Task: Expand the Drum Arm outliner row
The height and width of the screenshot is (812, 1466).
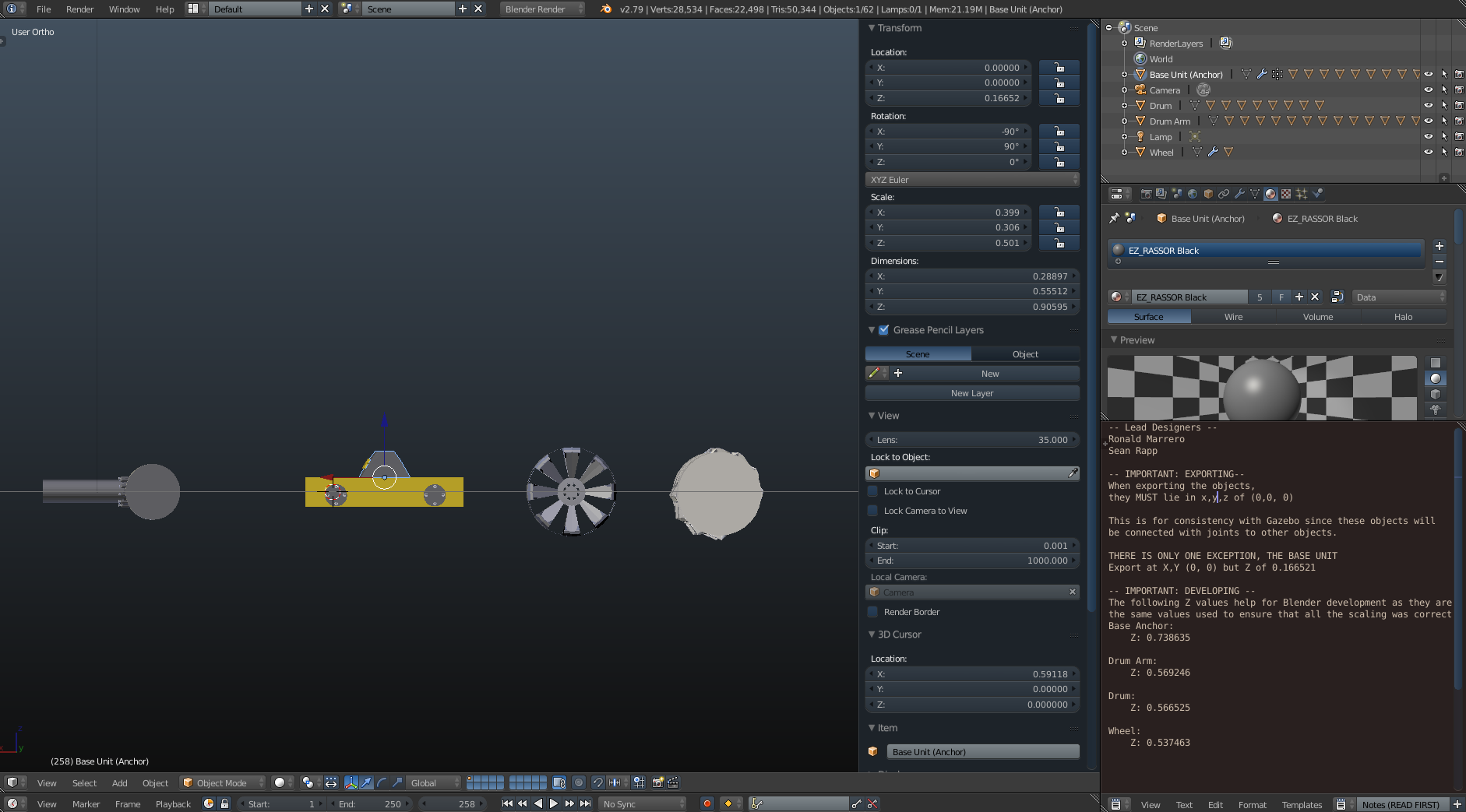Action: point(1124,121)
